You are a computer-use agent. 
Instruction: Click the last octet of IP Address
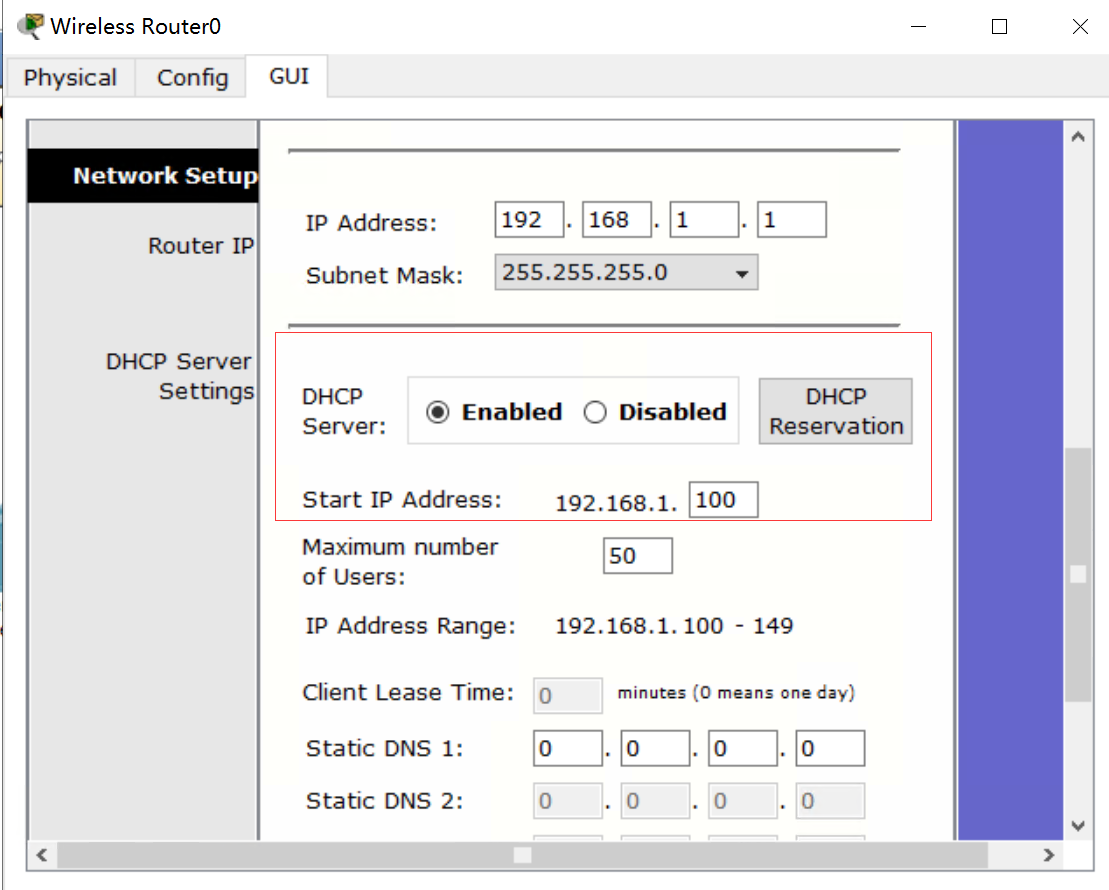(x=791, y=219)
